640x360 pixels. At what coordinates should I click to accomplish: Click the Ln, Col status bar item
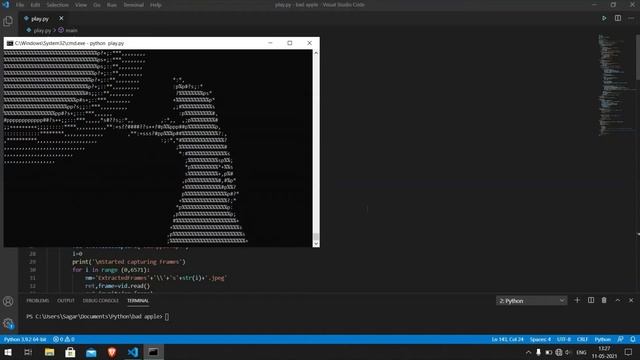point(507,340)
